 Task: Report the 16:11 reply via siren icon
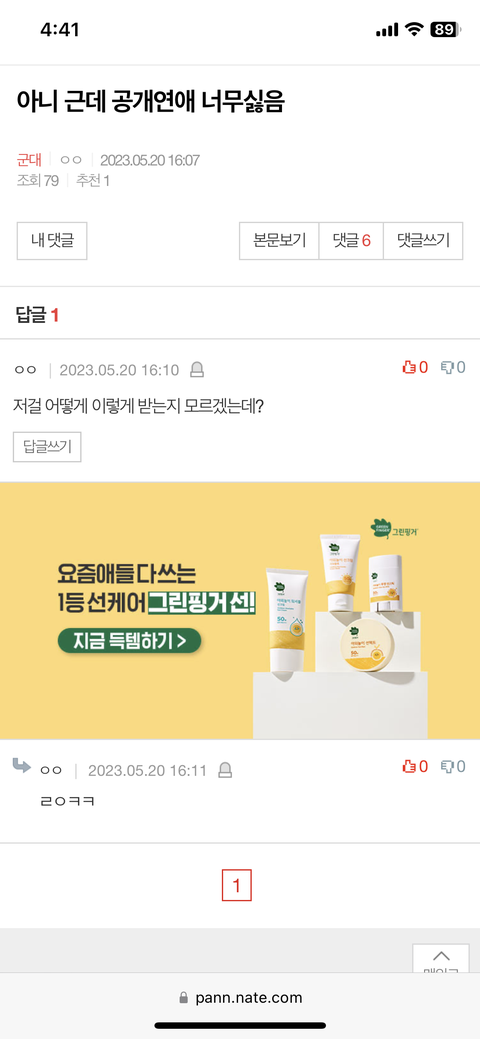[x=225, y=770]
